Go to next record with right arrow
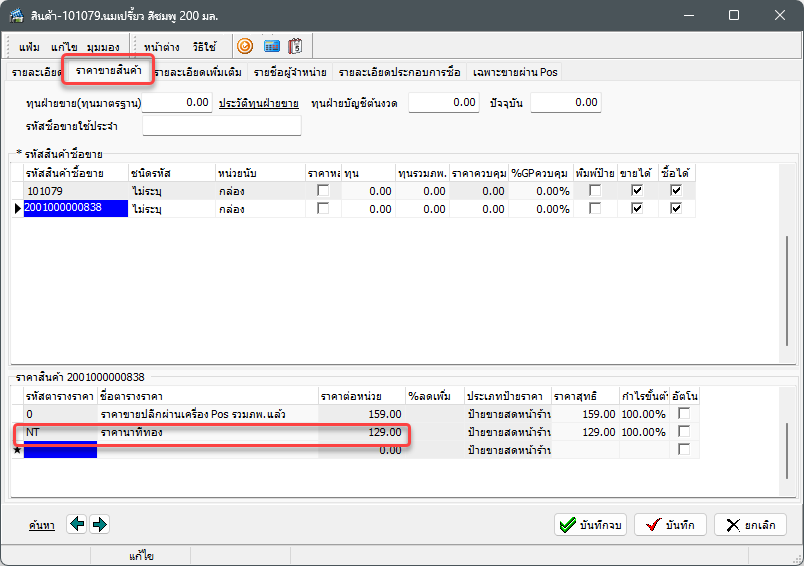Screen dimensions: 804x566 click(99, 524)
